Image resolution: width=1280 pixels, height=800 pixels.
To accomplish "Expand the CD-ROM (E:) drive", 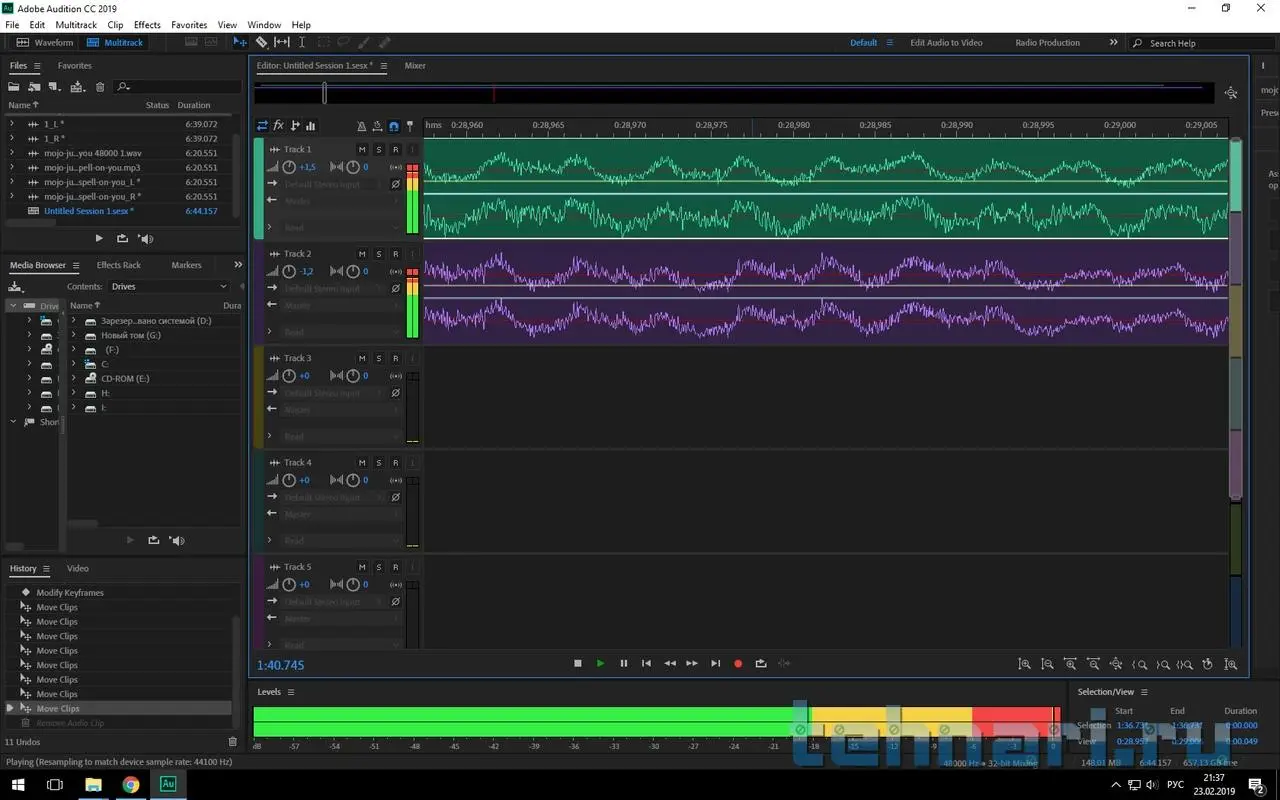I will pos(74,379).
